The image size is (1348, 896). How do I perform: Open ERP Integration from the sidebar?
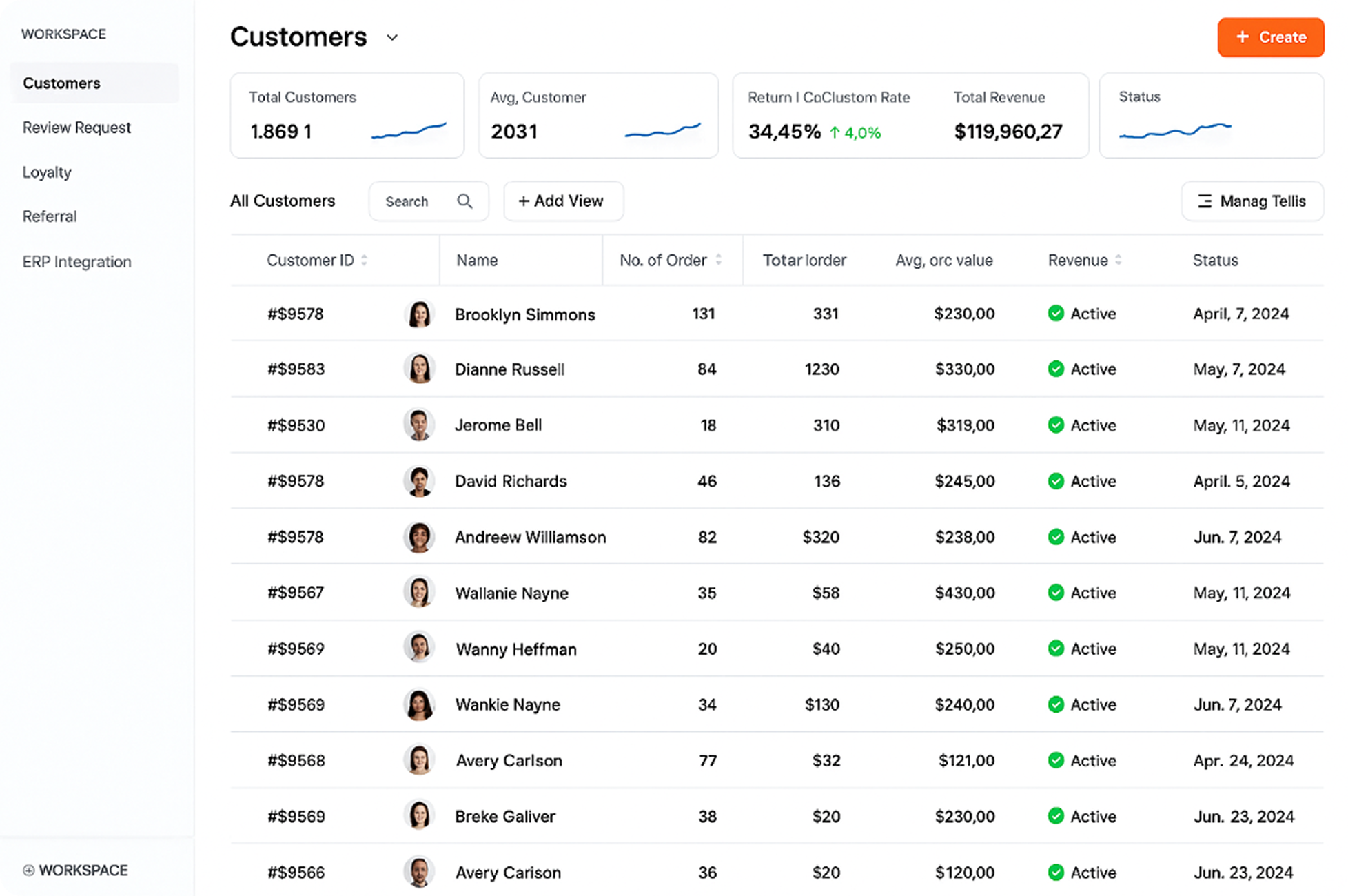pos(76,261)
